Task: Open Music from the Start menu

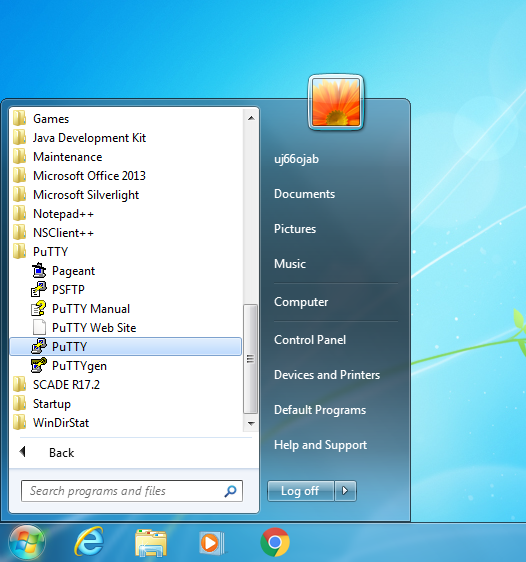Action: 290,264
